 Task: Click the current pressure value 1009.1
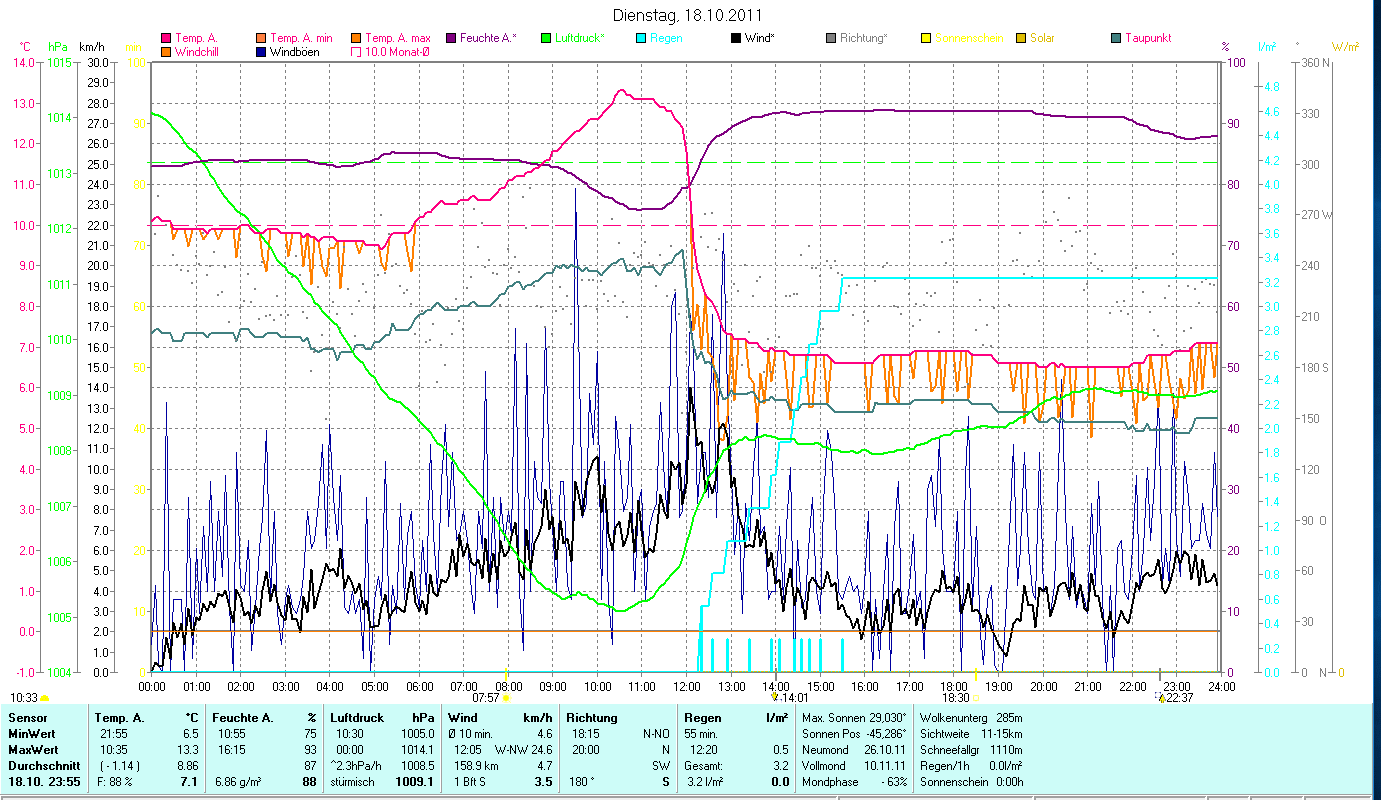tap(414, 782)
